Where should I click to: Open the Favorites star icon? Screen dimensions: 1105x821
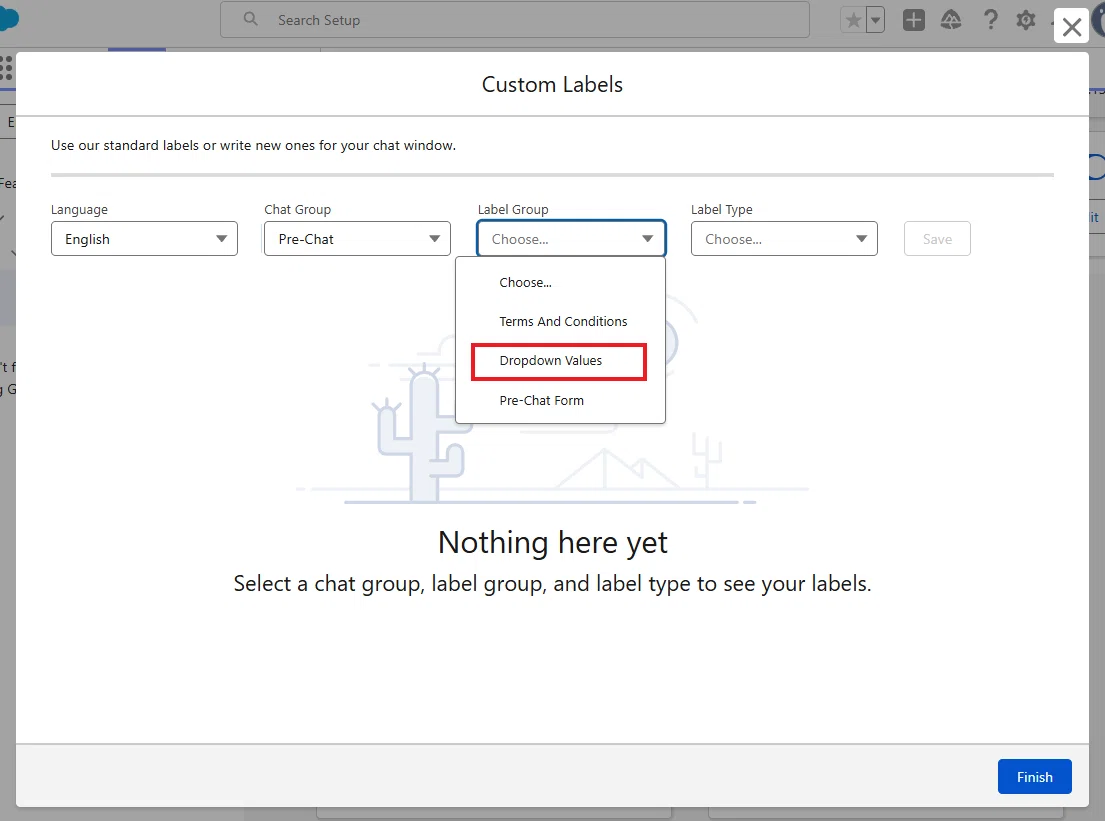853,20
